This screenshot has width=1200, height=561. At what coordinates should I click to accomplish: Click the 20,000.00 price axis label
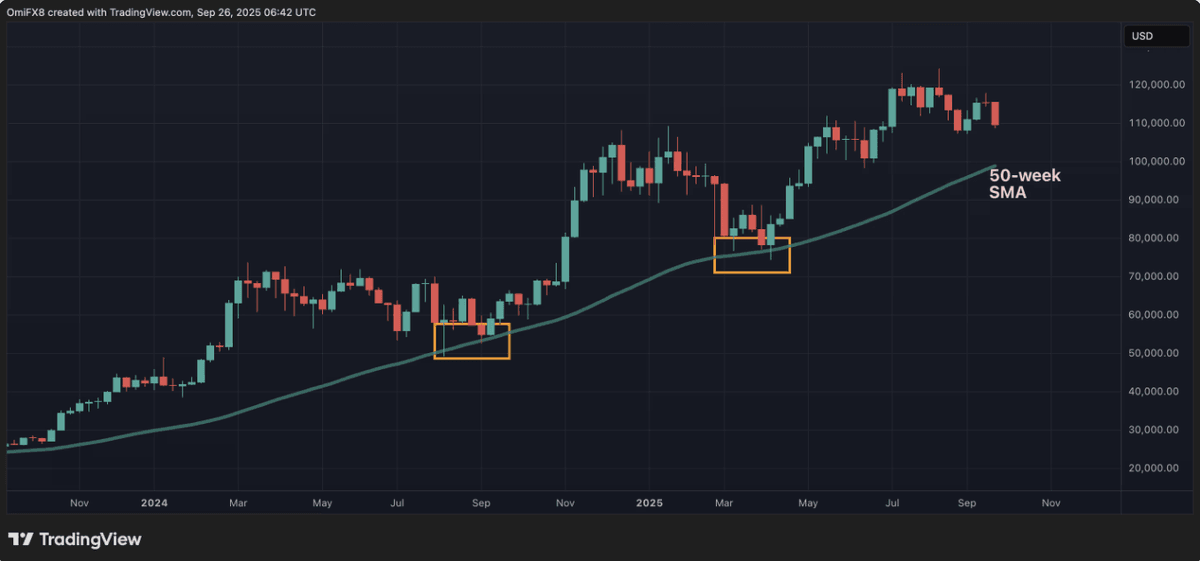click(x=1156, y=468)
